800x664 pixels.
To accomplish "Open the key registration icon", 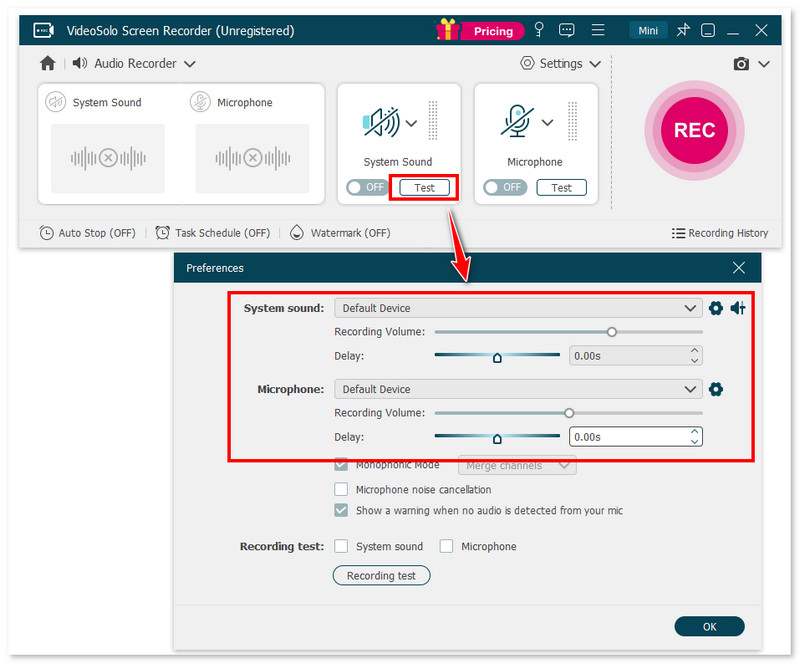I will pyautogui.click(x=539, y=30).
